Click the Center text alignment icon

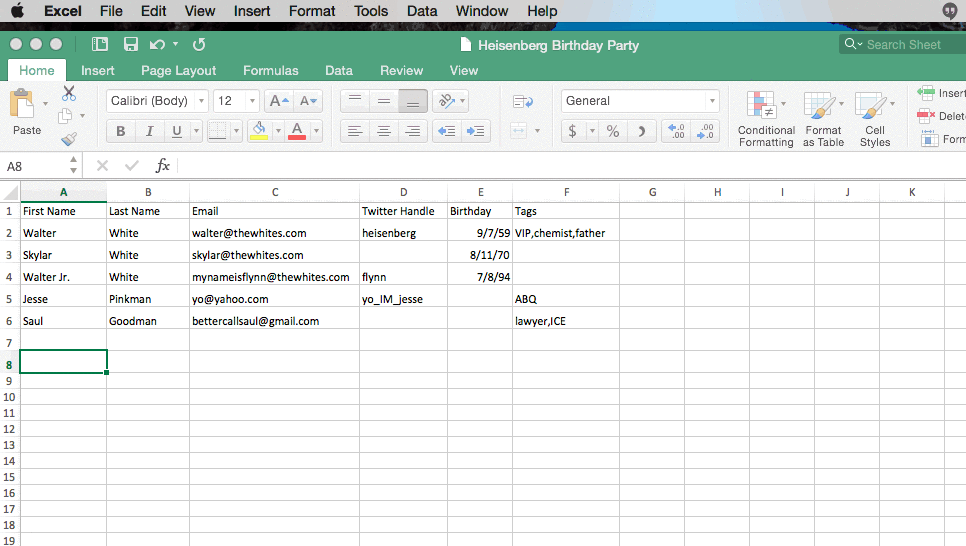(x=384, y=131)
